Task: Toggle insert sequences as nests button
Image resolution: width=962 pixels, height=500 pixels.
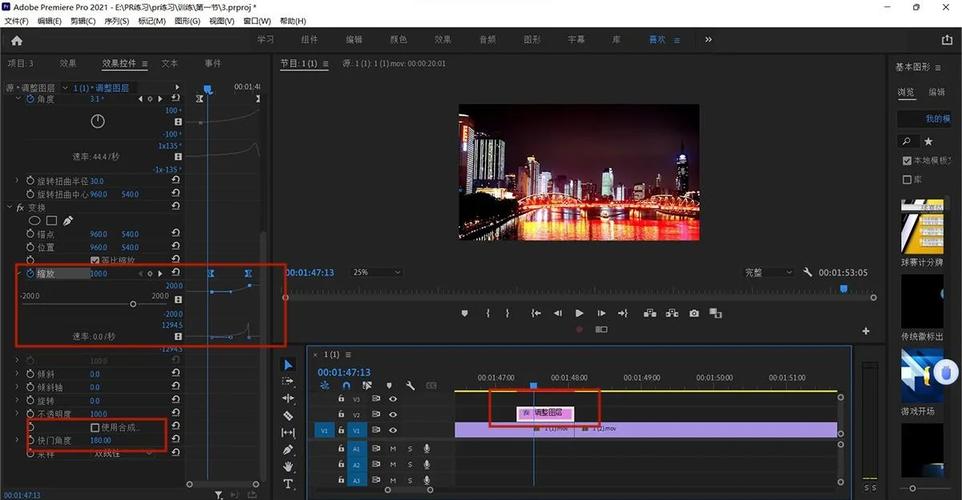Action: [x=325, y=385]
